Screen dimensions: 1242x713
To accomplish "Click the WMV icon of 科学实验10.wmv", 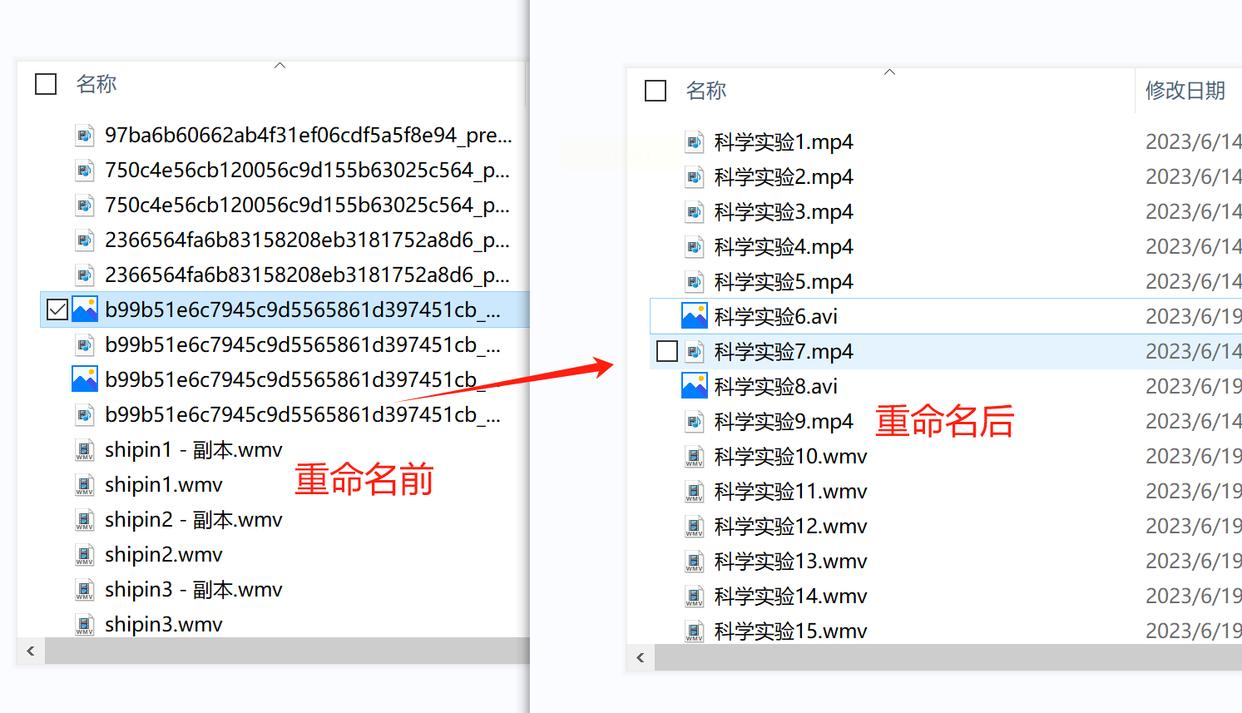I will [694, 457].
